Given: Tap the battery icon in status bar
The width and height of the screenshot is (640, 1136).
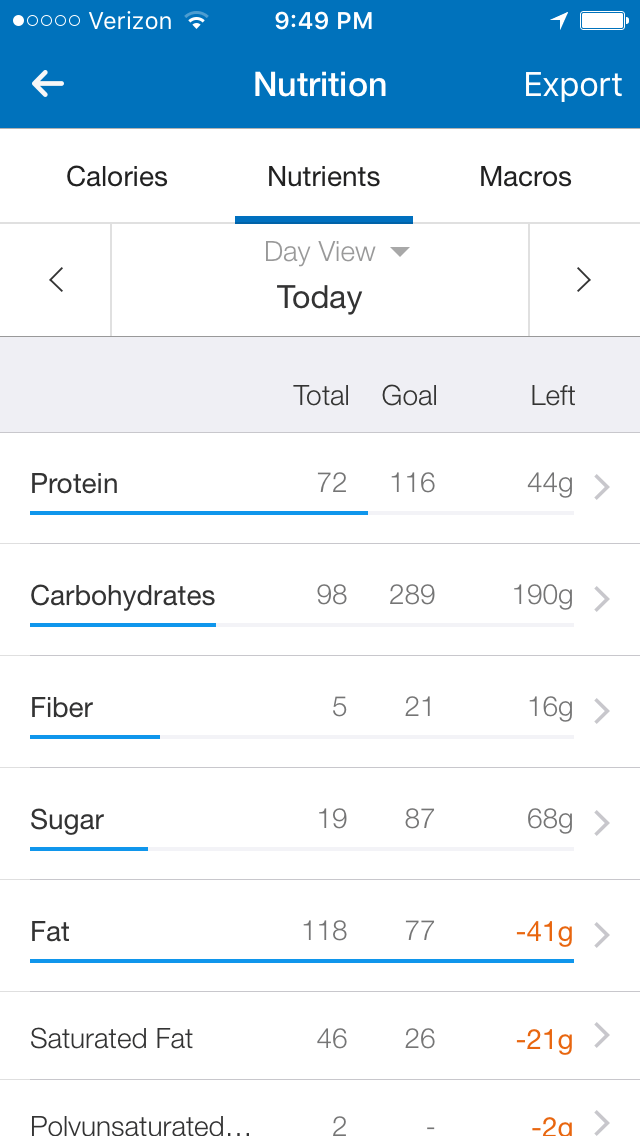Looking at the screenshot, I should pyautogui.click(x=603, y=21).
